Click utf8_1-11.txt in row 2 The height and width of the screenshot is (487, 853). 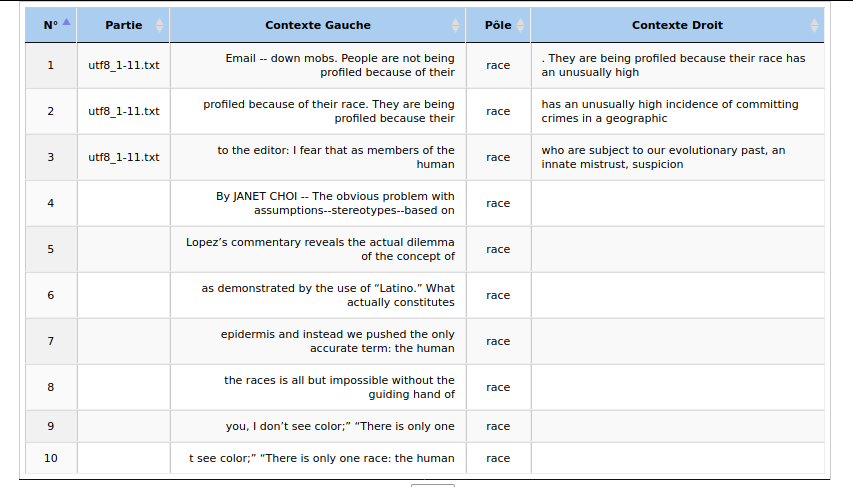[x=124, y=111]
